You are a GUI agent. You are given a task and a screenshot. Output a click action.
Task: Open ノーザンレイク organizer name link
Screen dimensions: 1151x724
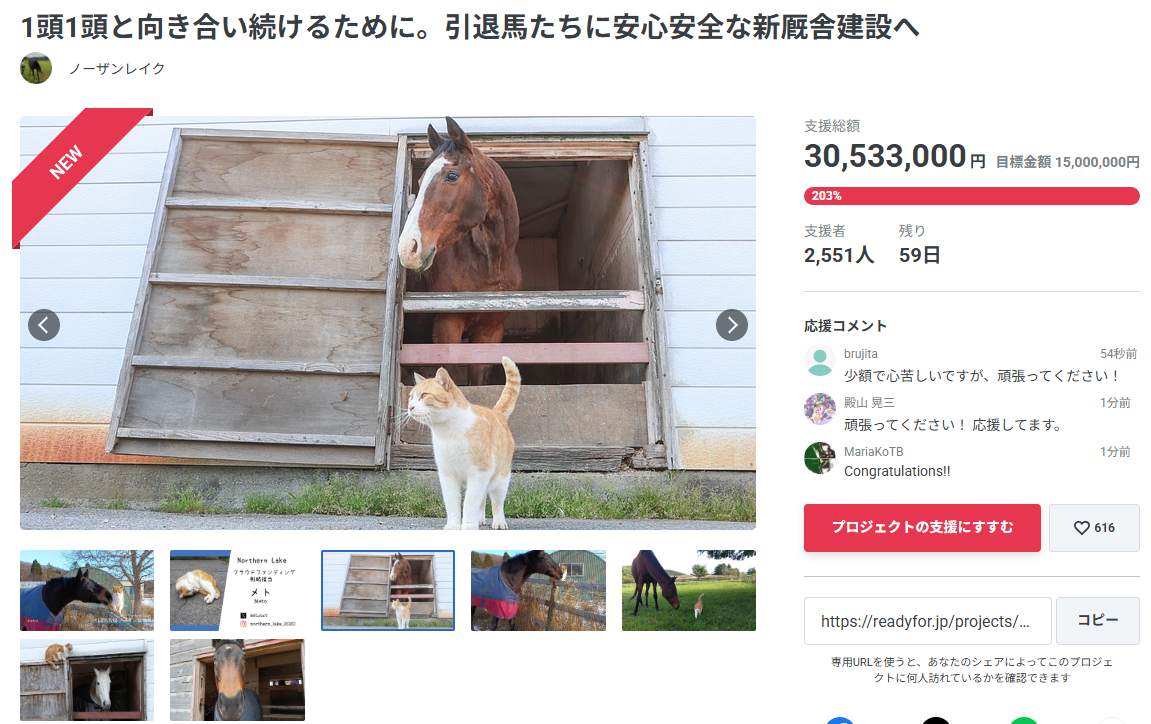tap(117, 68)
